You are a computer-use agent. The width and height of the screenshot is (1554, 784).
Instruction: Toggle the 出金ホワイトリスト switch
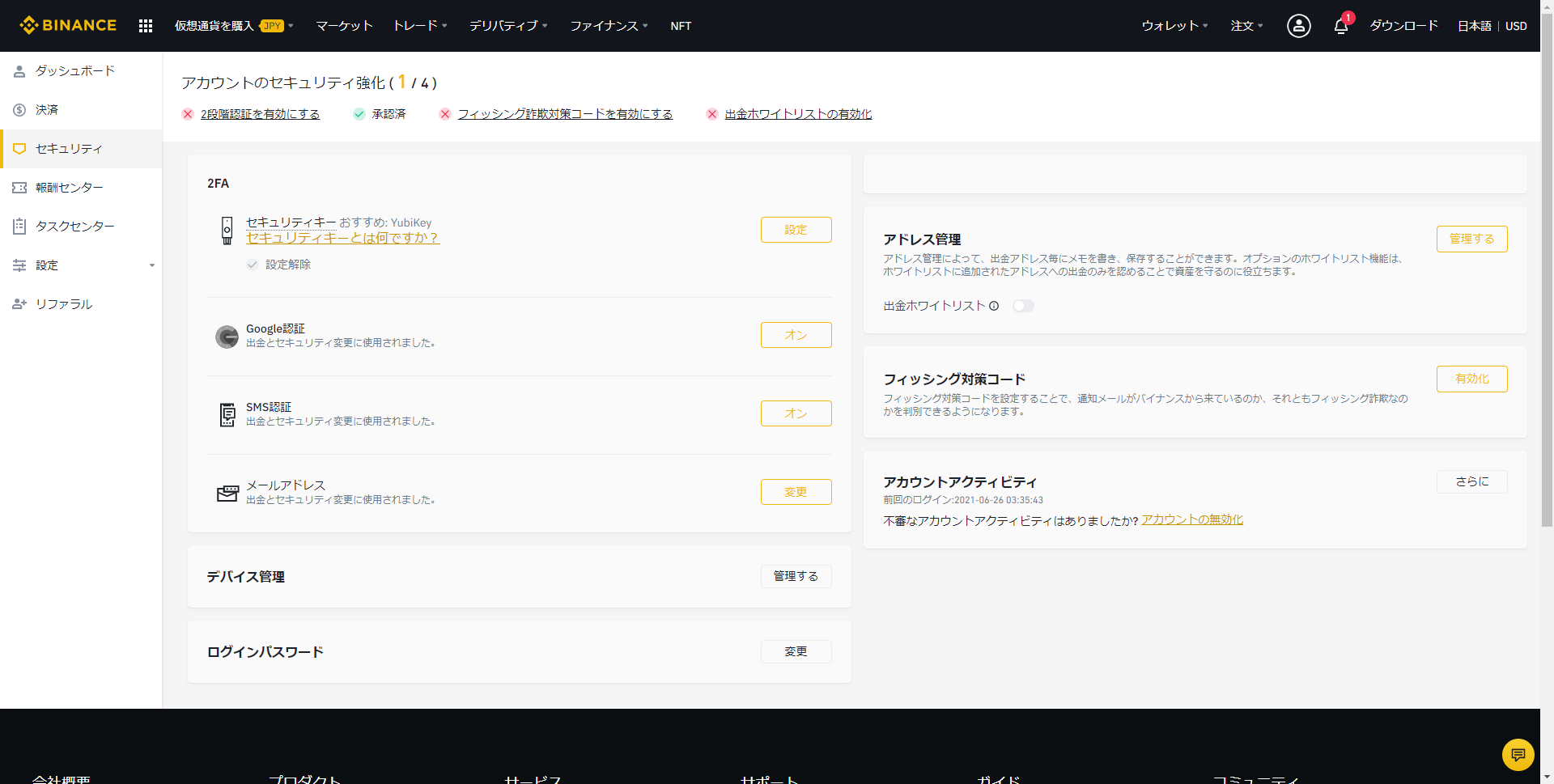pos(1023,306)
